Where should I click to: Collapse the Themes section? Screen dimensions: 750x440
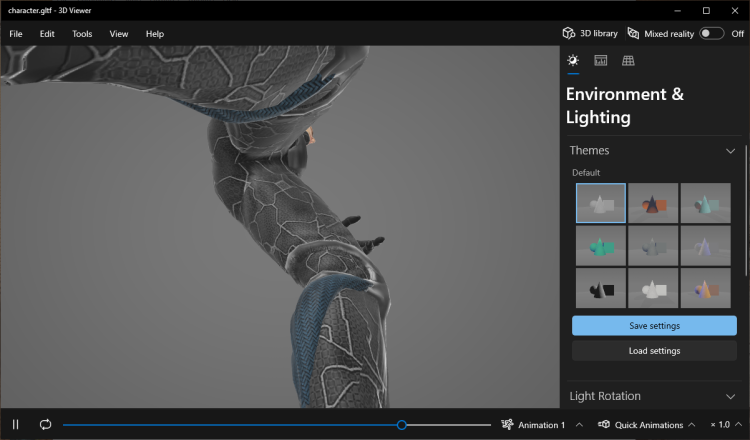click(731, 151)
